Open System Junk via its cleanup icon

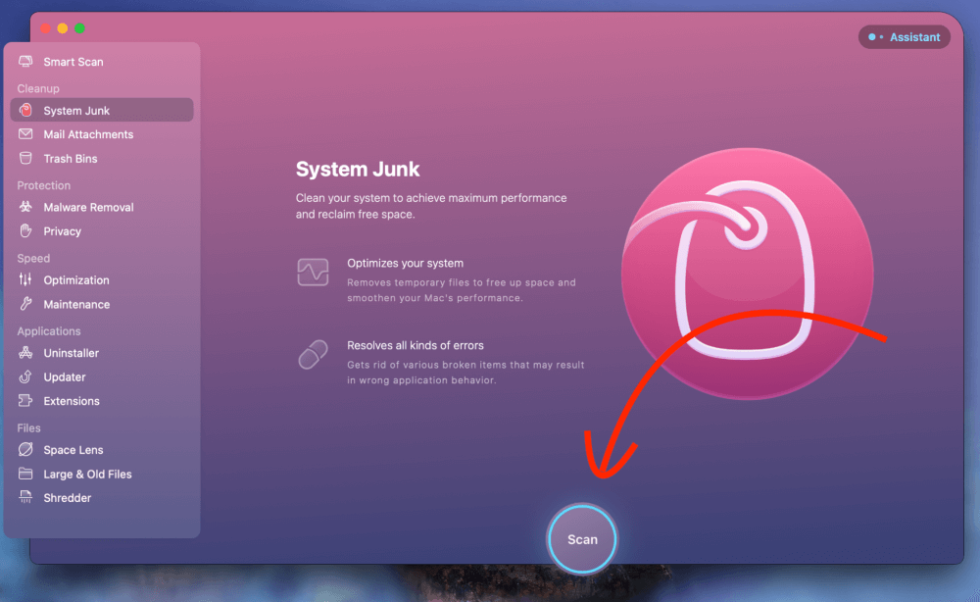tap(24, 110)
